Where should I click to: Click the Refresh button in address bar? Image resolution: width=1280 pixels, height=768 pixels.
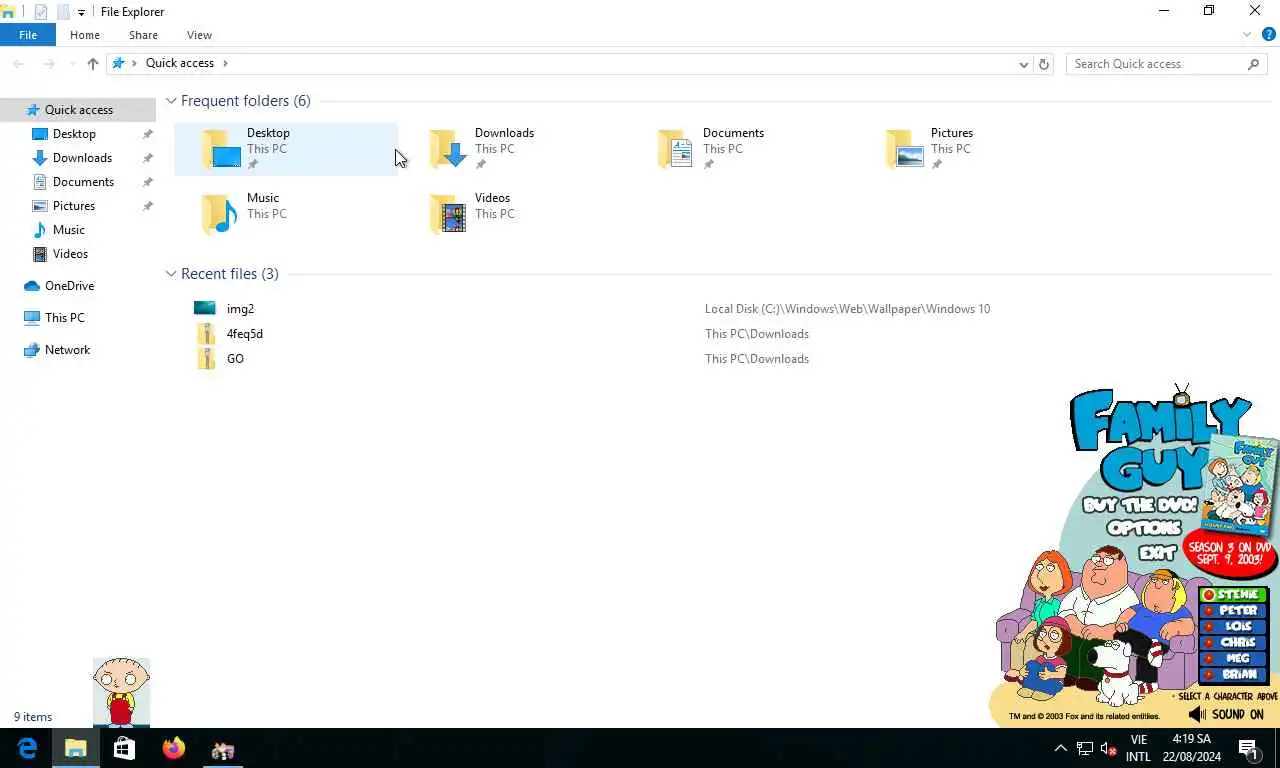pyautogui.click(x=1044, y=64)
